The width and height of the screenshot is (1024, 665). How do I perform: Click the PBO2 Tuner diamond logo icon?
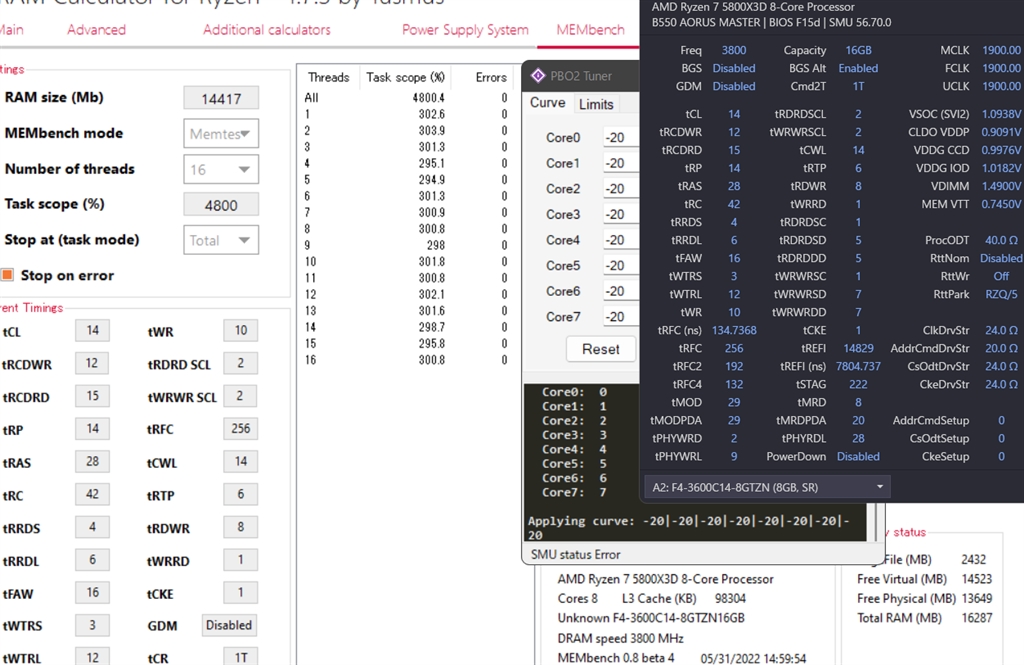(538, 74)
